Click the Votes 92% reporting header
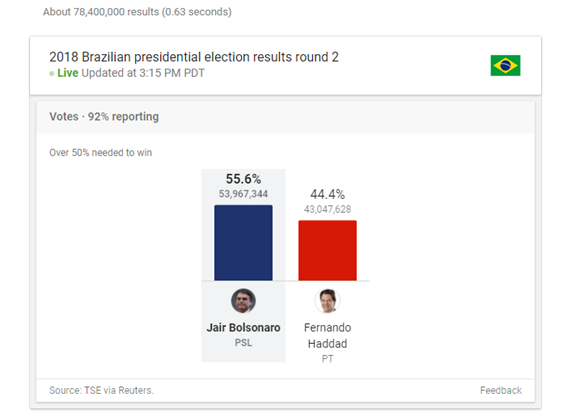Image resolution: width=561 pixels, height=419 pixels. 104,117
